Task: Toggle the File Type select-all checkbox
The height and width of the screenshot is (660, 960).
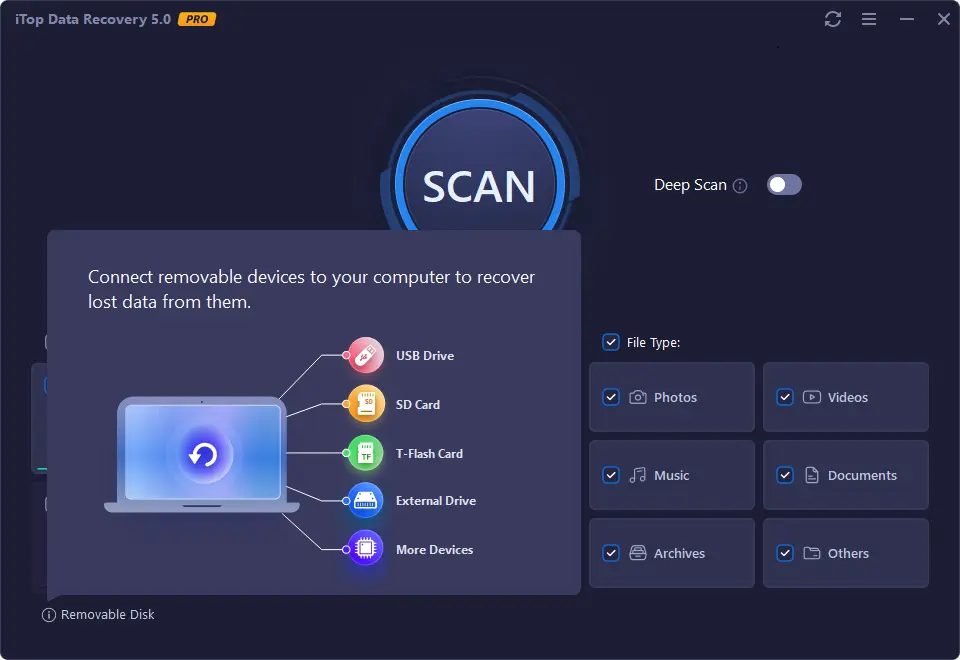Action: (x=611, y=342)
